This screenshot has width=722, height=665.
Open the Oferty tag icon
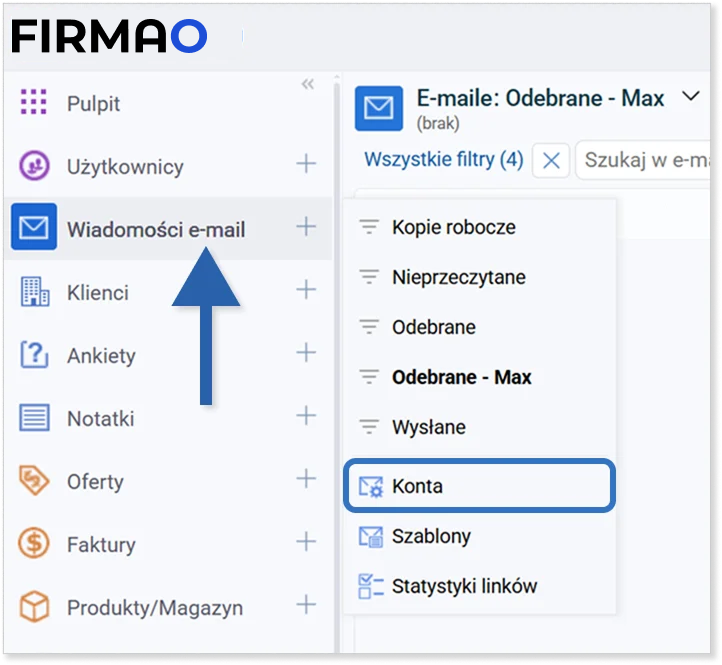(x=34, y=481)
